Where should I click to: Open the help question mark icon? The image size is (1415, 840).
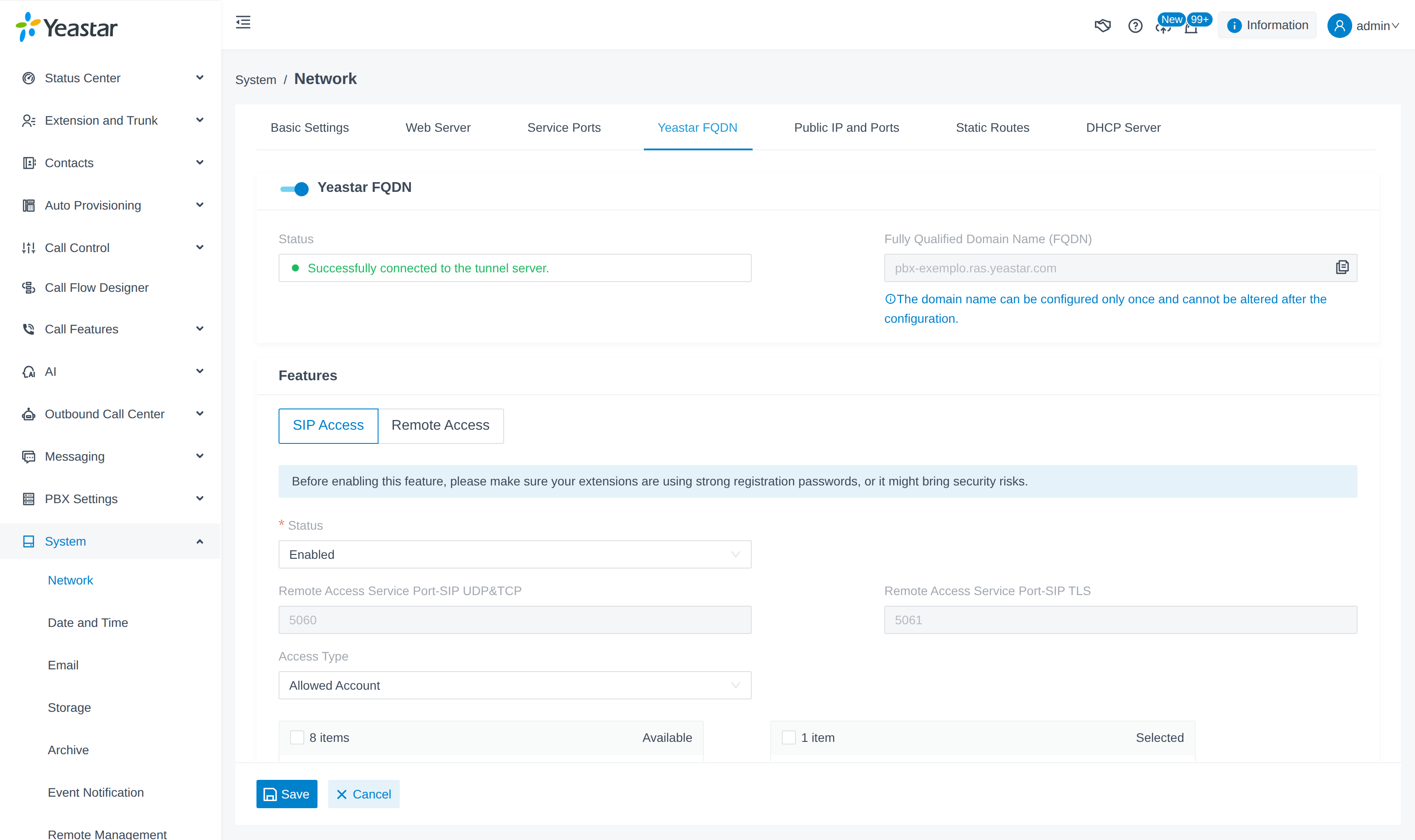1135,26
